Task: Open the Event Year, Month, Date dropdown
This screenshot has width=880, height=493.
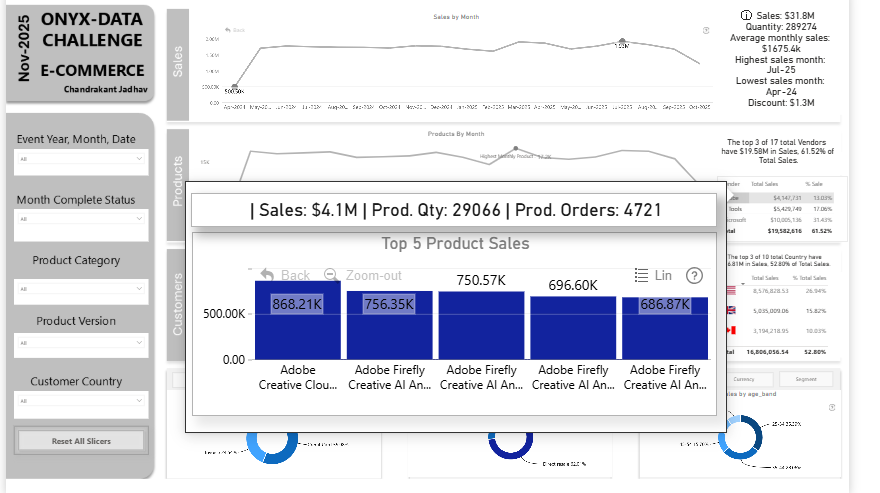Action: pos(82,159)
